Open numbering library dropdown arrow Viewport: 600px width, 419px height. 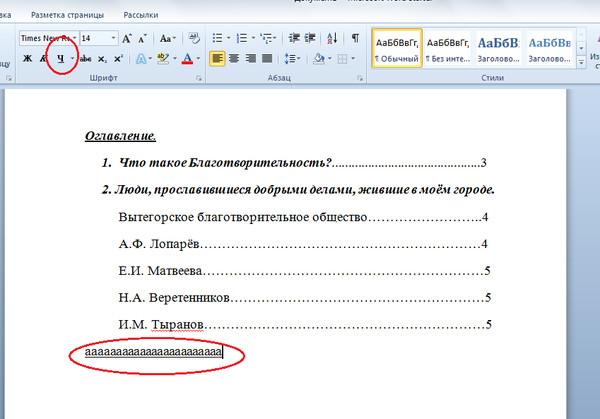pos(253,38)
